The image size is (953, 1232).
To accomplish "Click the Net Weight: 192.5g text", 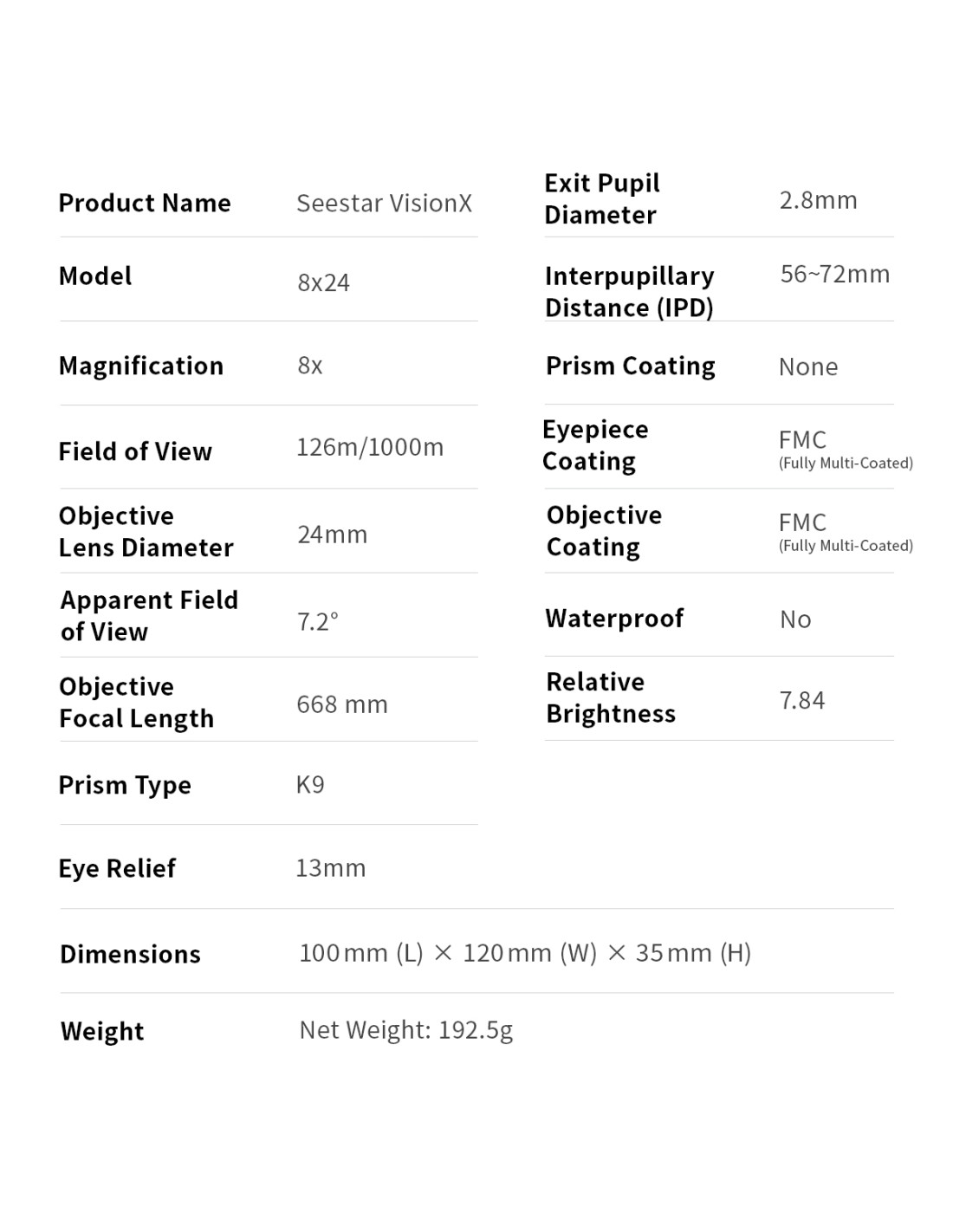I will [406, 1030].
